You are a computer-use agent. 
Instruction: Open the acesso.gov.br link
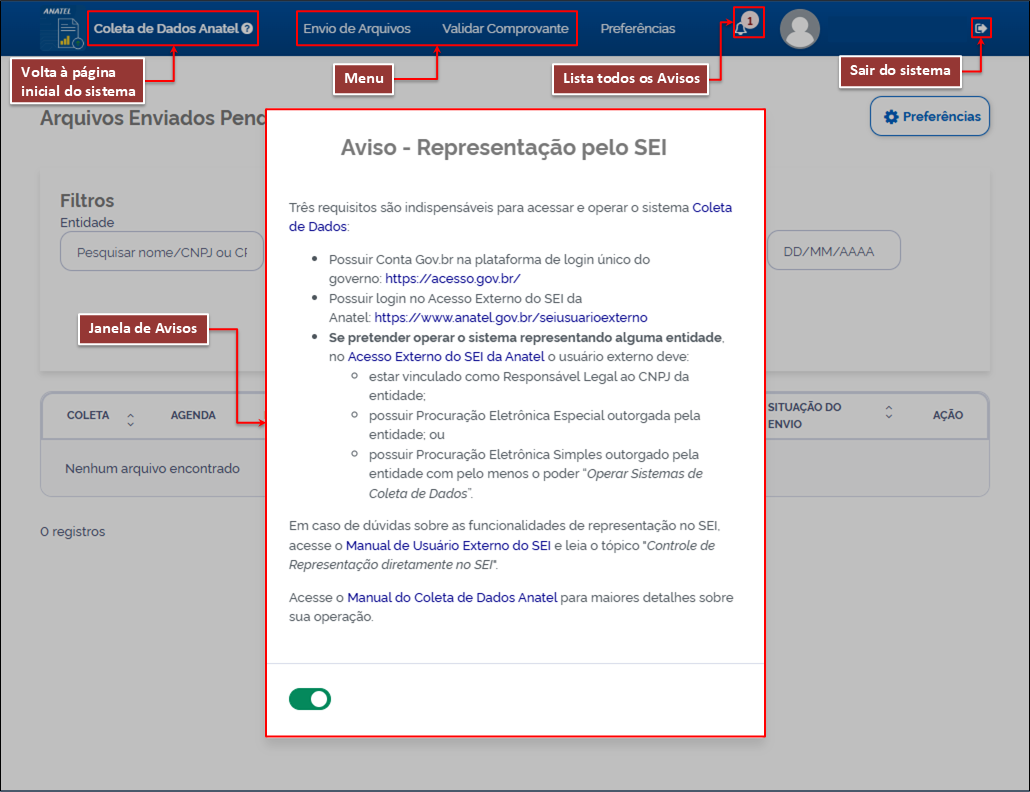click(x=452, y=279)
